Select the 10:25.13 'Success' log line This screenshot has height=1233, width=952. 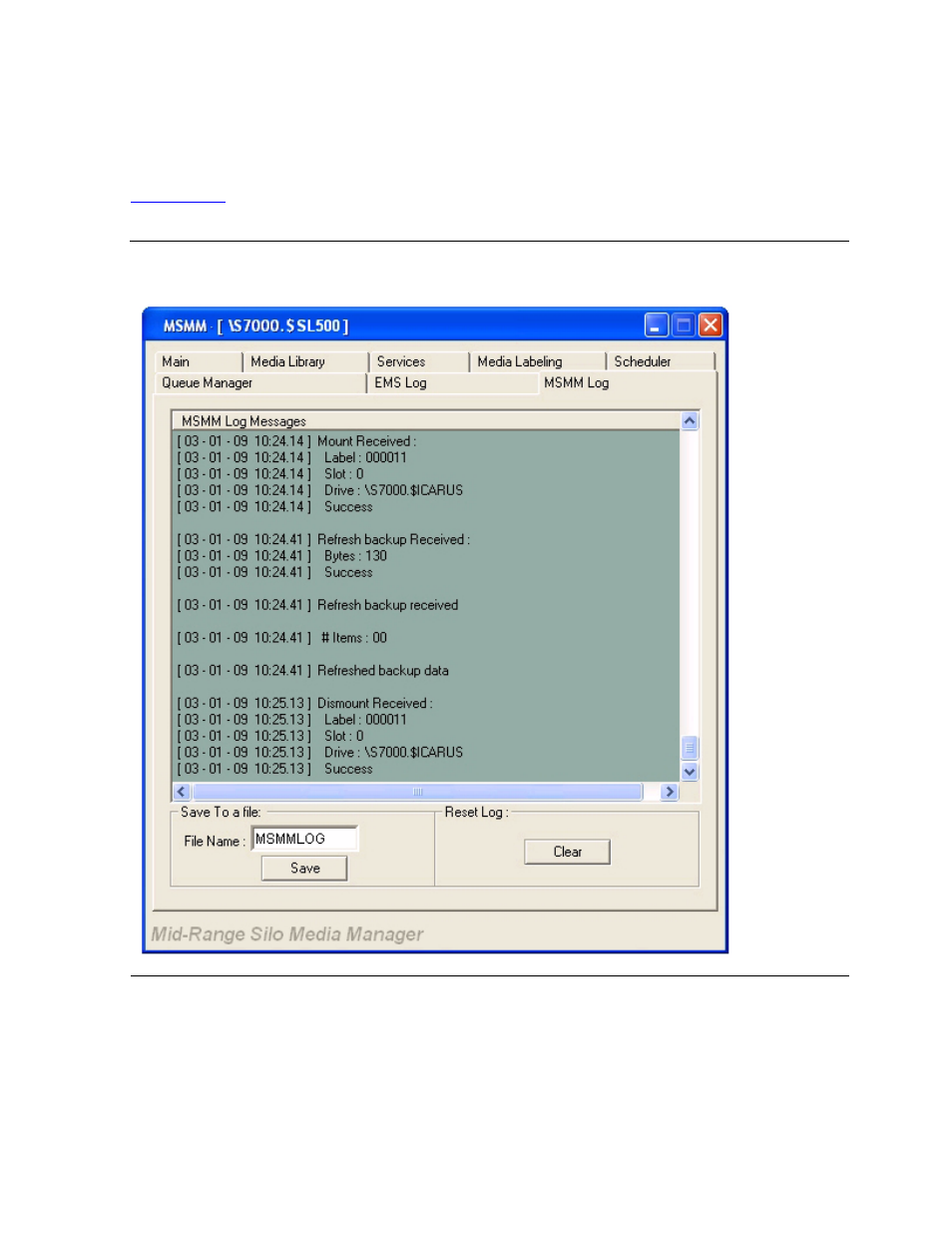click(x=274, y=769)
